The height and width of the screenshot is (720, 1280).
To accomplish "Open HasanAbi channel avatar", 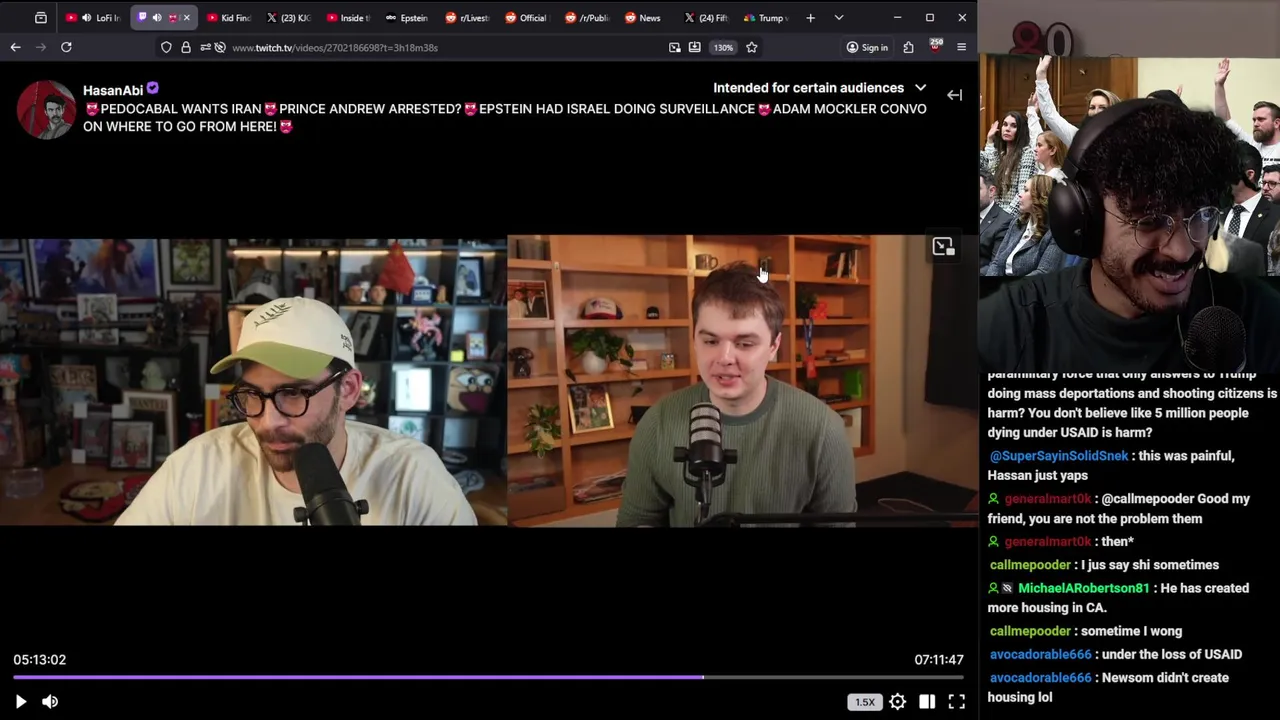I will [45, 109].
